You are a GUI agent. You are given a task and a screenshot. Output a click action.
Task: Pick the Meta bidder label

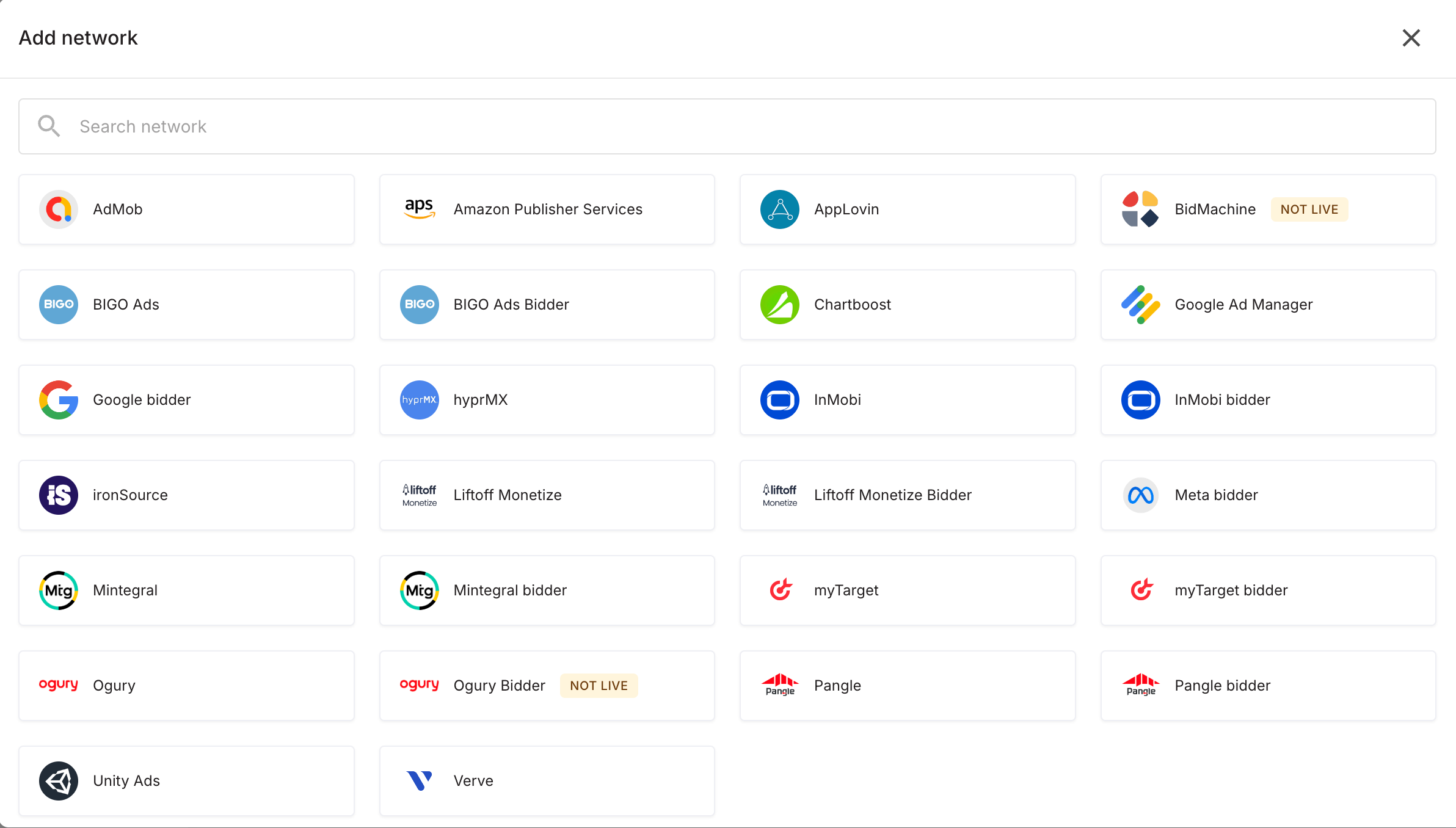[1217, 495]
